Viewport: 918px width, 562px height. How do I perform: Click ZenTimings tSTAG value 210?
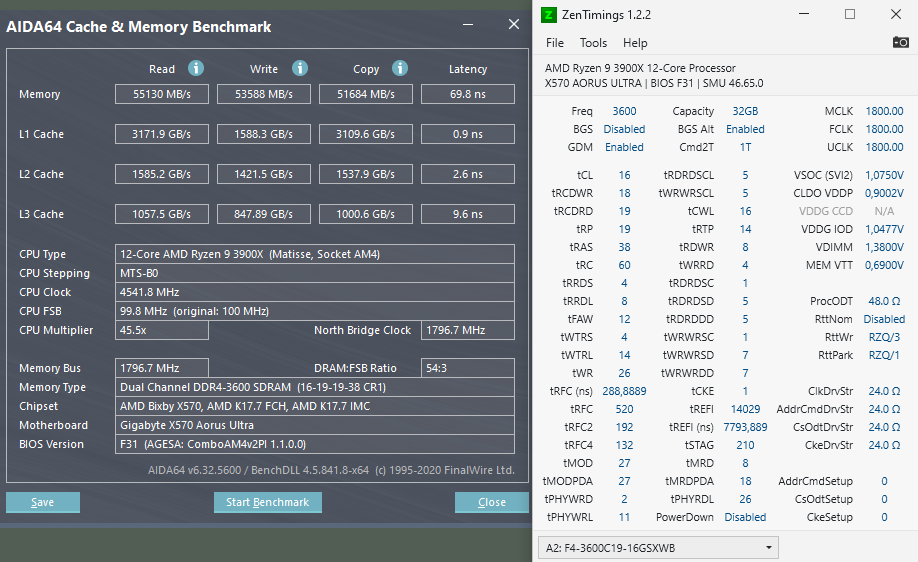tap(745, 446)
